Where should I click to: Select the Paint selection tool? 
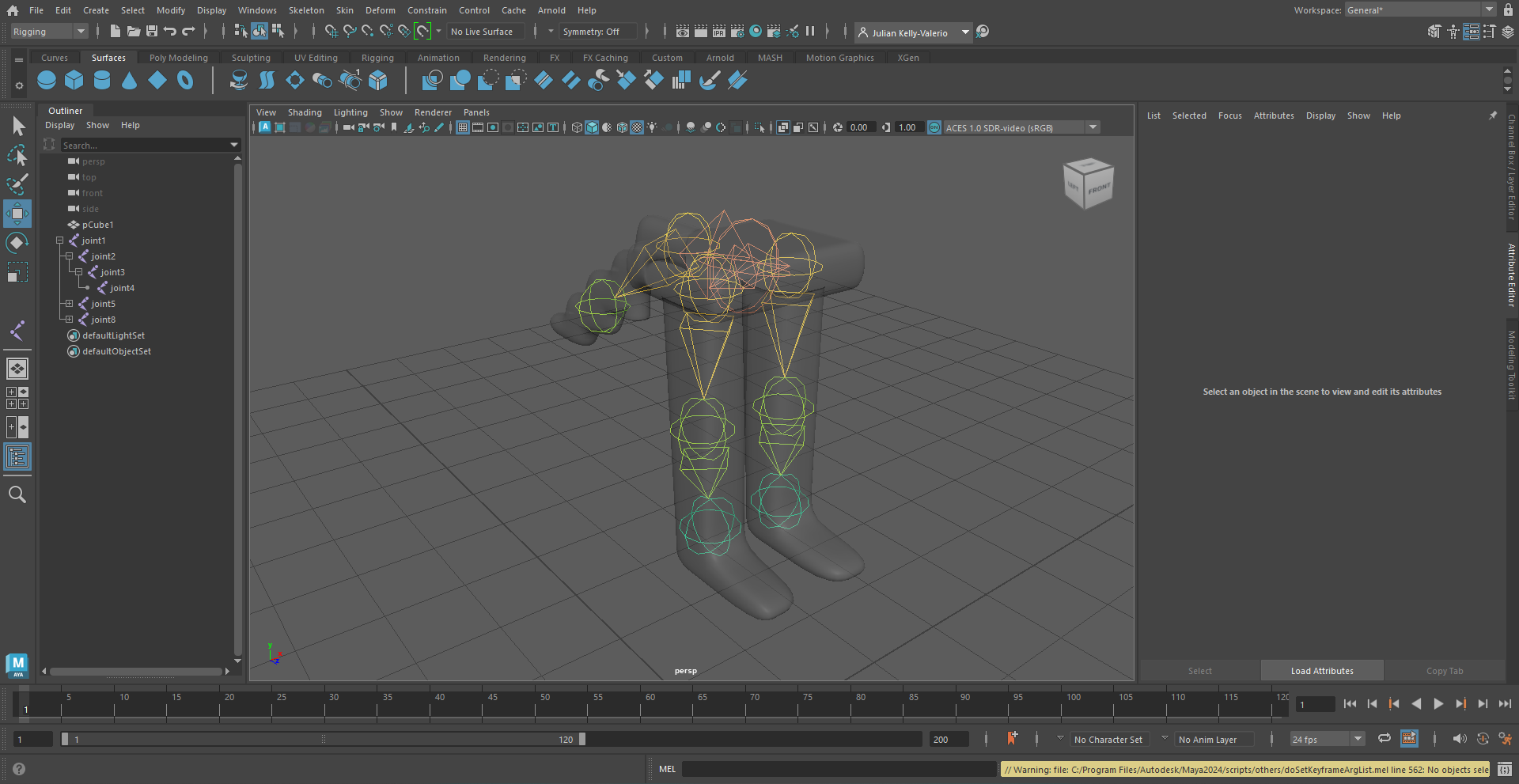(17, 184)
